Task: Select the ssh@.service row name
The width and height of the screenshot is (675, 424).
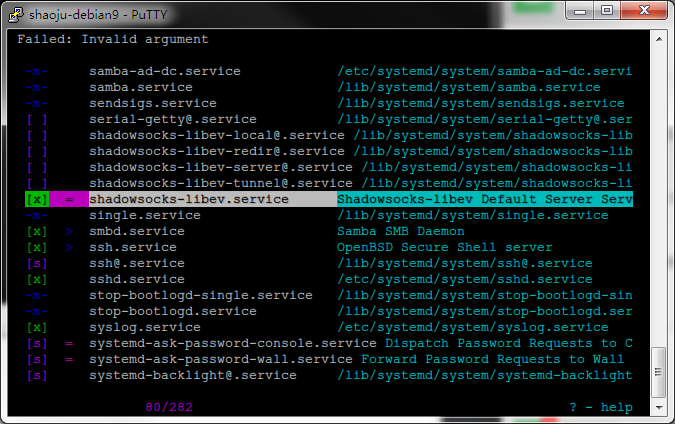Action: 137,263
